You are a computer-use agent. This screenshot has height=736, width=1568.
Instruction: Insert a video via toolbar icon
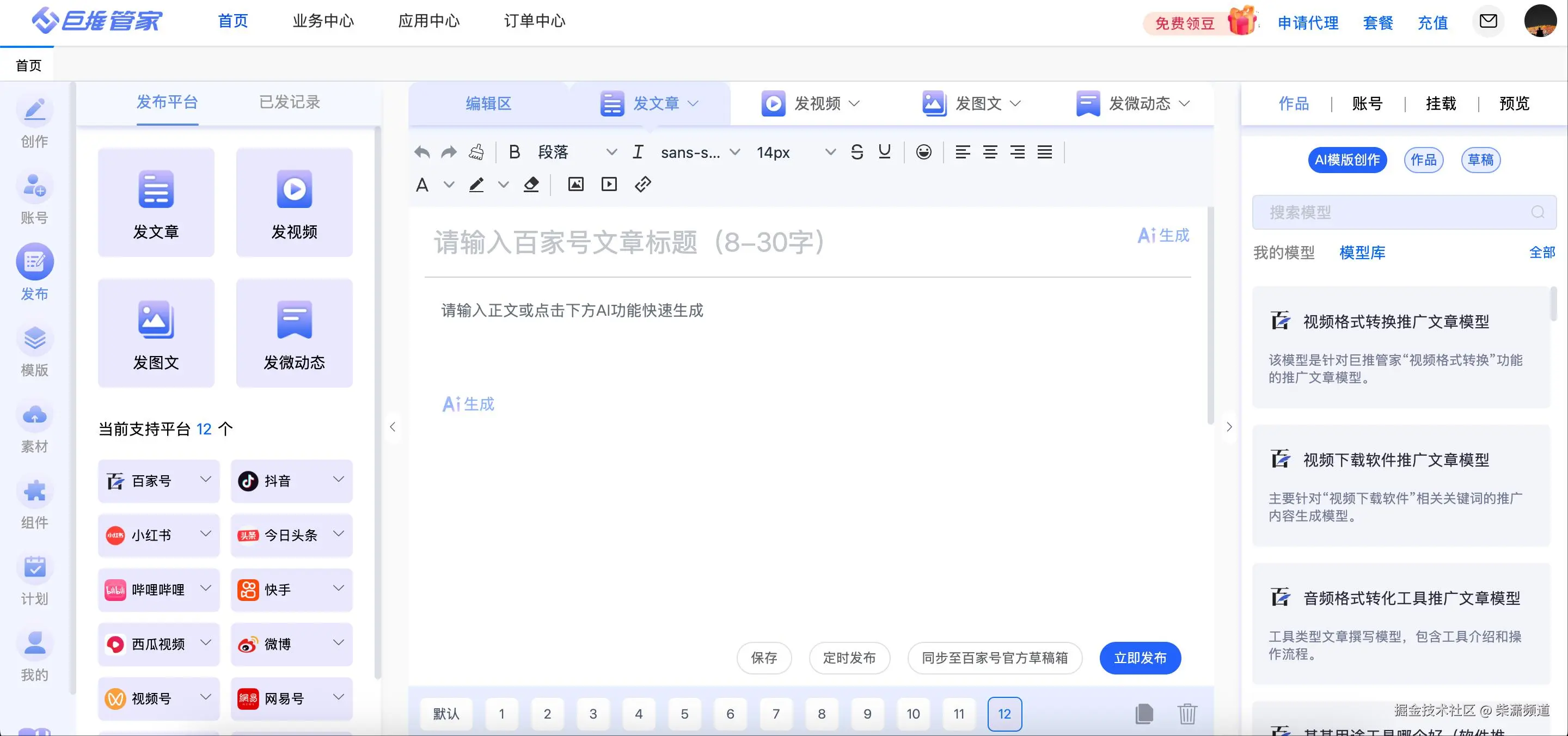(x=609, y=185)
